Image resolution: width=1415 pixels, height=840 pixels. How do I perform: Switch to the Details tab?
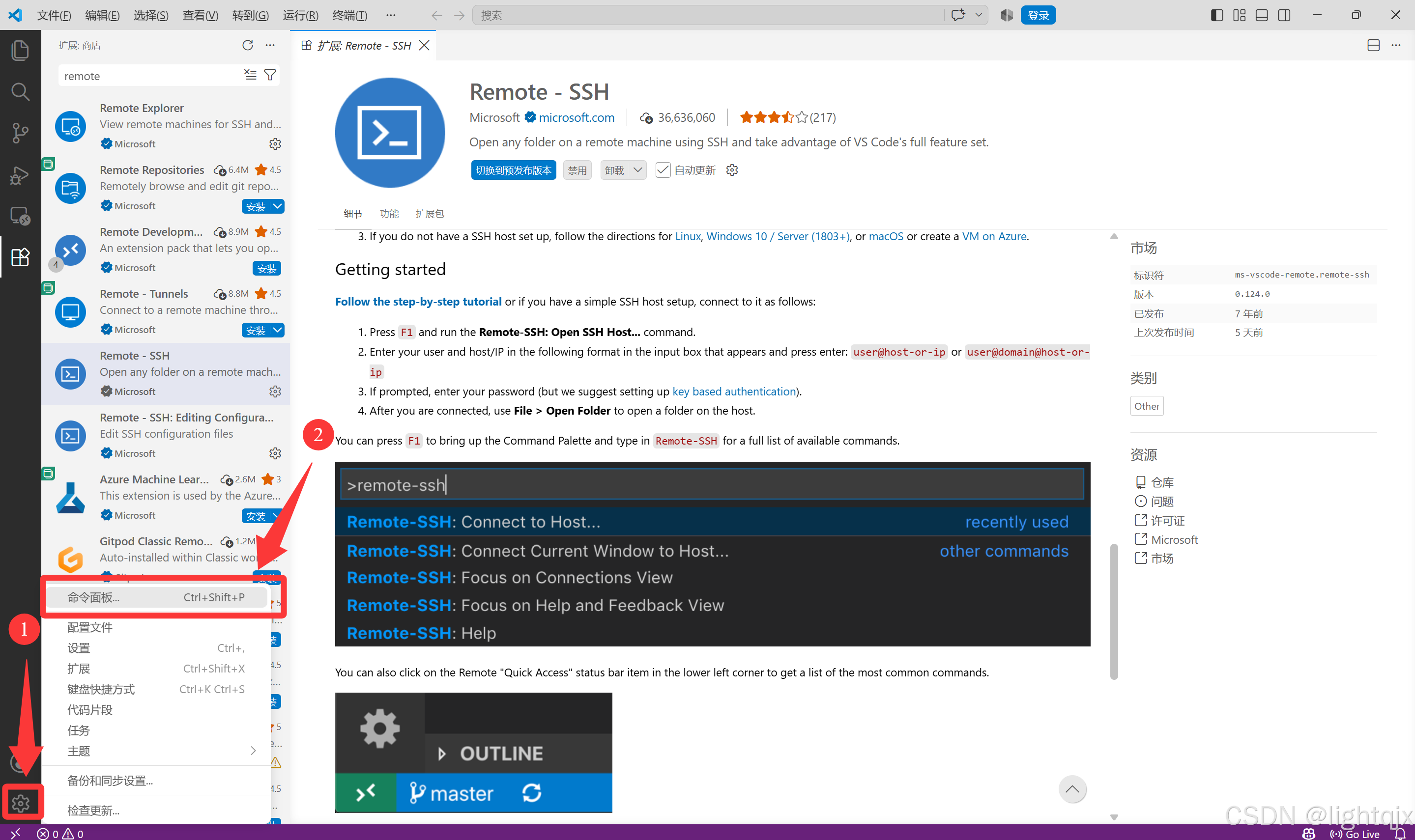tap(353, 214)
